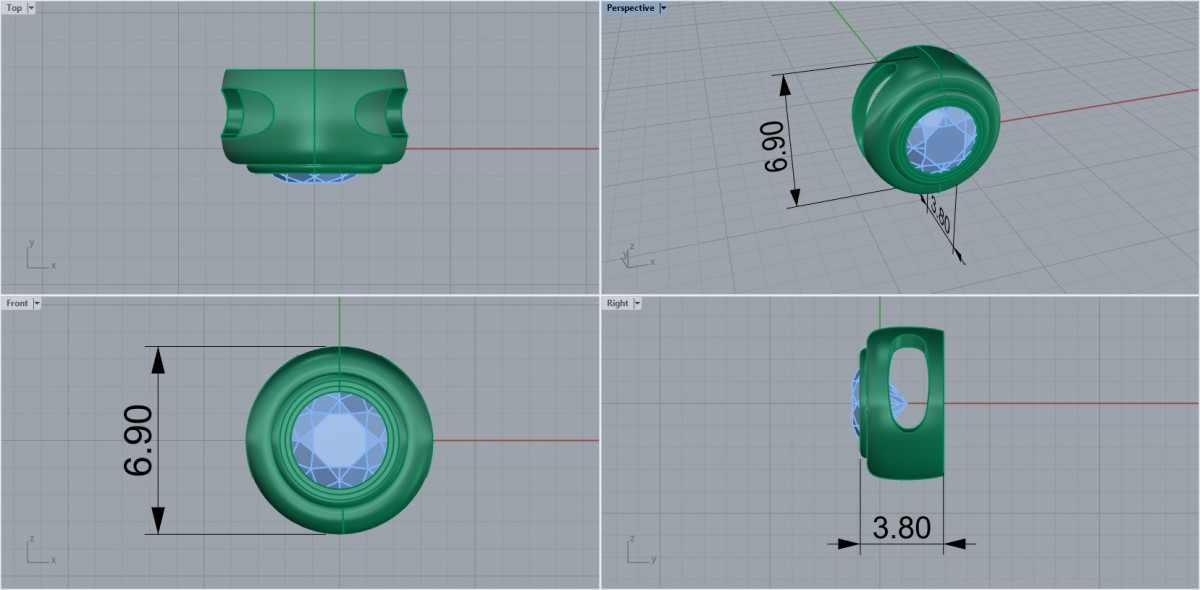Click the world axes icon in Front viewport
This screenshot has width=1200, height=590.
coord(38,552)
